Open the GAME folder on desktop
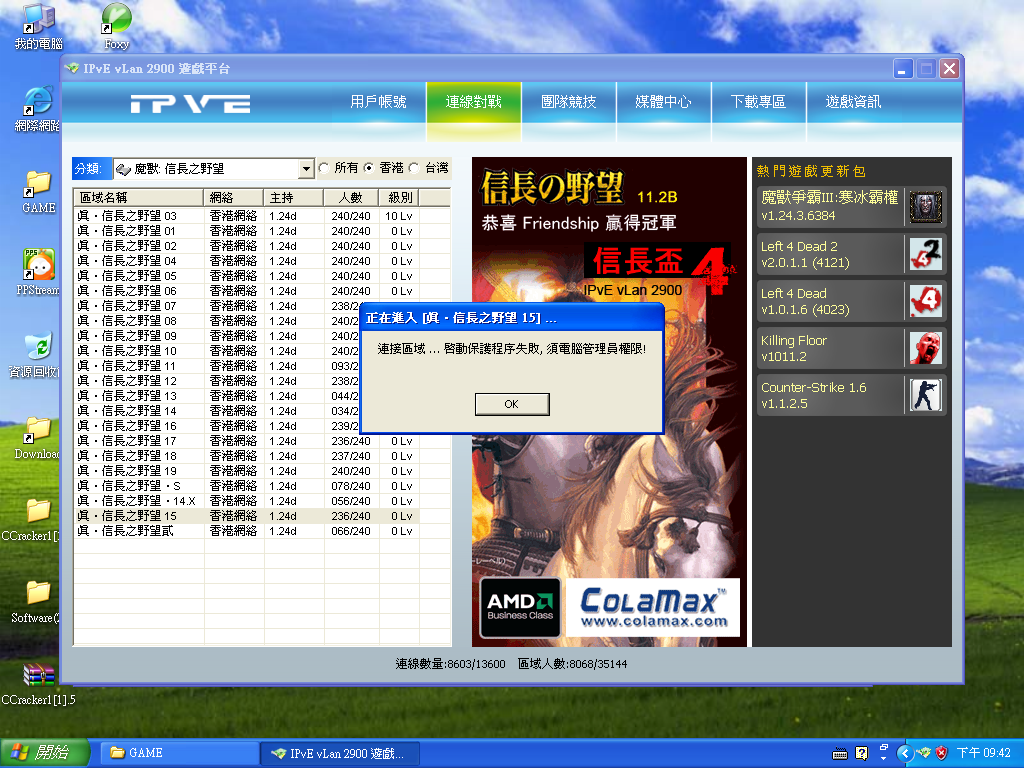This screenshot has width=1024, height=768. 38,184
